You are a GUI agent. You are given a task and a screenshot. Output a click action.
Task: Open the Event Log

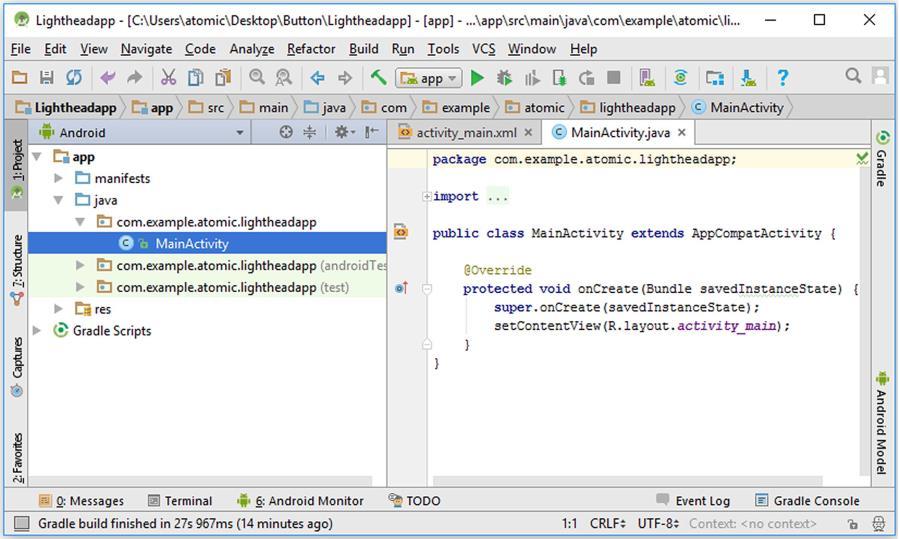(693, 501)
